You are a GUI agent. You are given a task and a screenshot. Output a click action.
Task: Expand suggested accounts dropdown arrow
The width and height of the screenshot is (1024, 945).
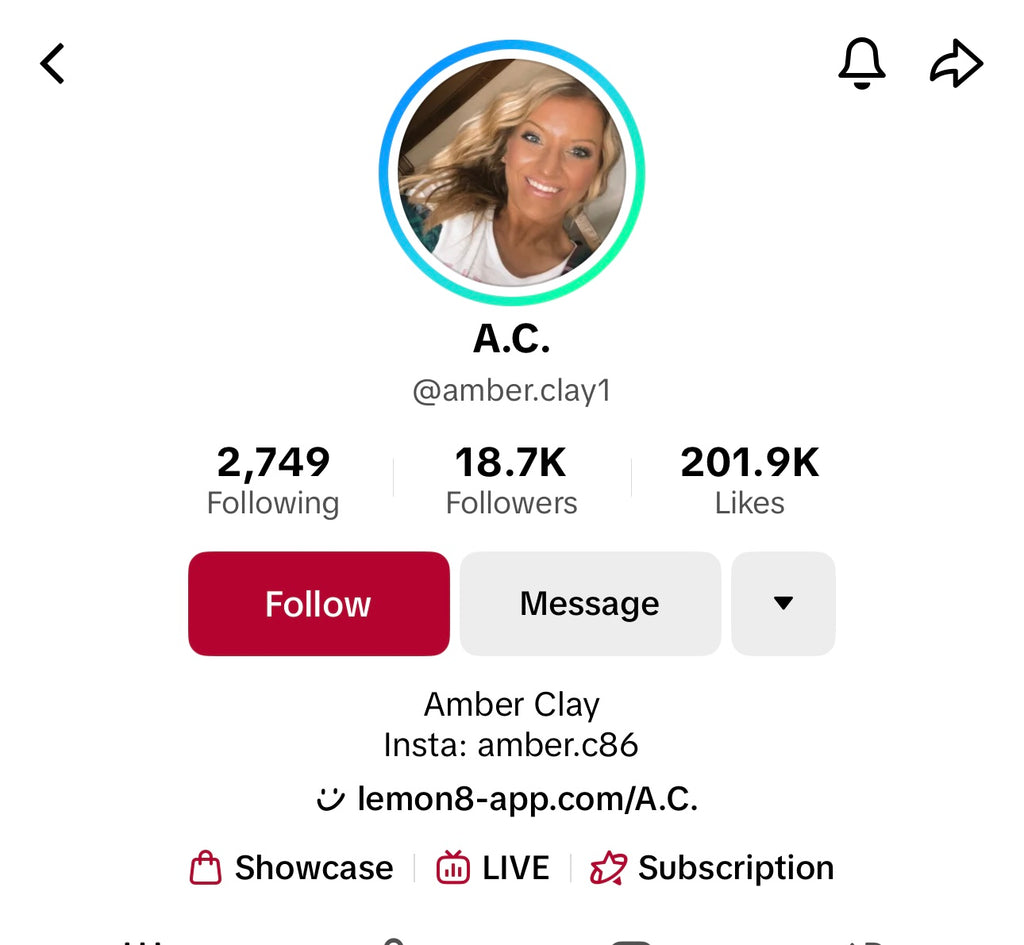pyautogui.click(x=783, y=603)
